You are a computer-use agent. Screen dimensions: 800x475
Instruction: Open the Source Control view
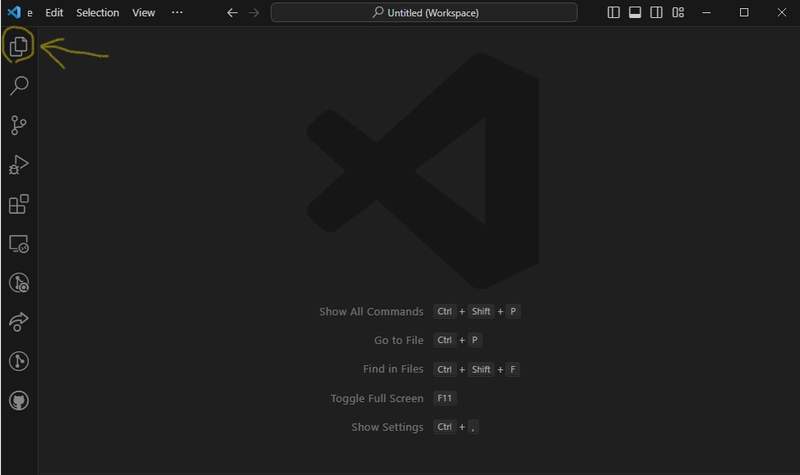pos(19,125)
